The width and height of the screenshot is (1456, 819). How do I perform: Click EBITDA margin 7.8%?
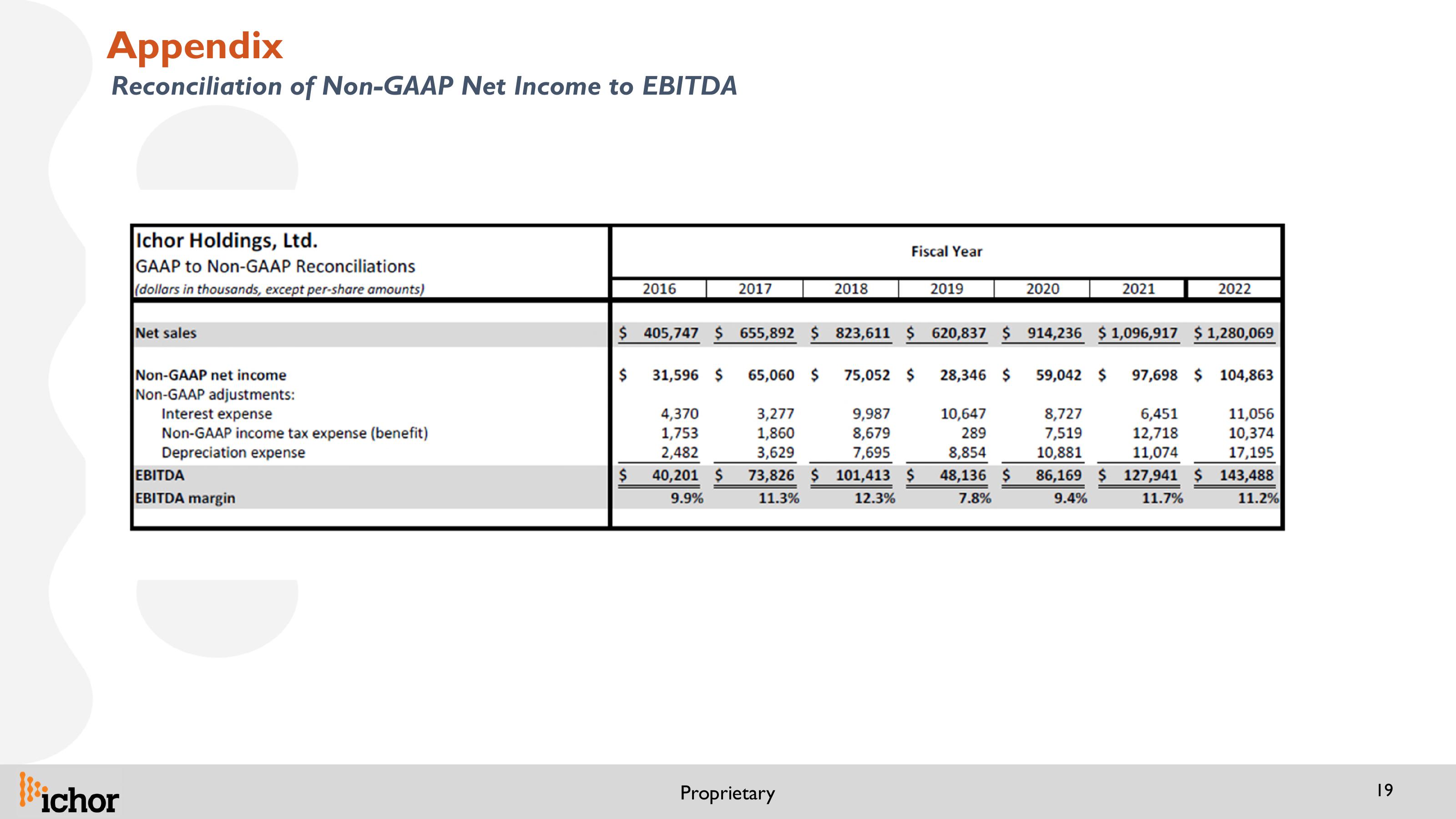tap(975, 498)
